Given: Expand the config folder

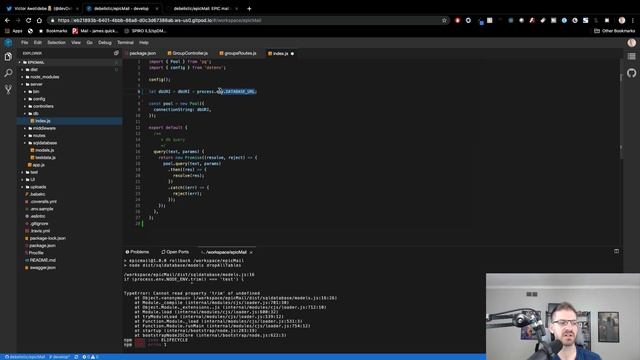Looking at the screenshot, I should coord(39,99).
